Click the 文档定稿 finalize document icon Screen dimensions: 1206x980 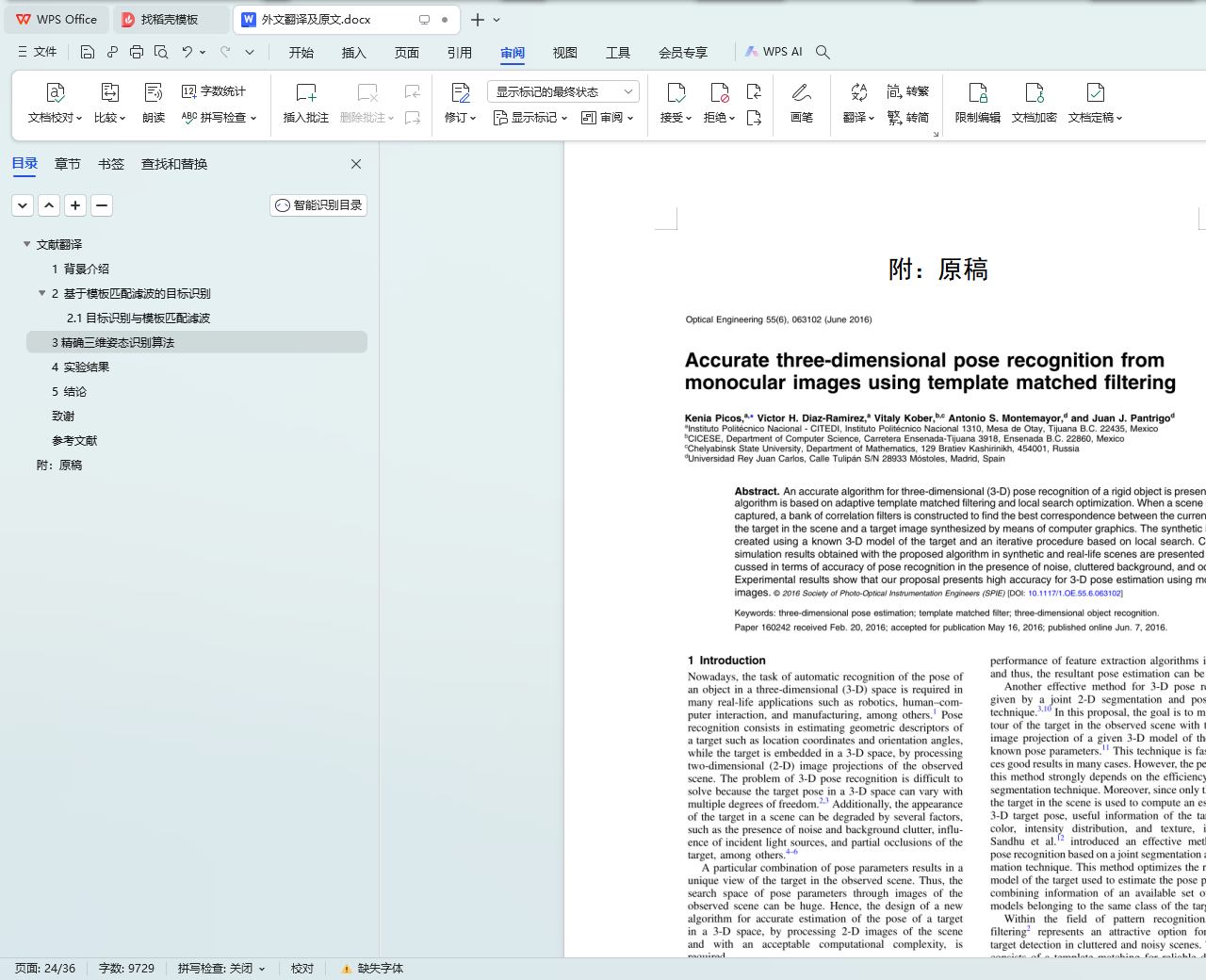[x=1095, y=92]
